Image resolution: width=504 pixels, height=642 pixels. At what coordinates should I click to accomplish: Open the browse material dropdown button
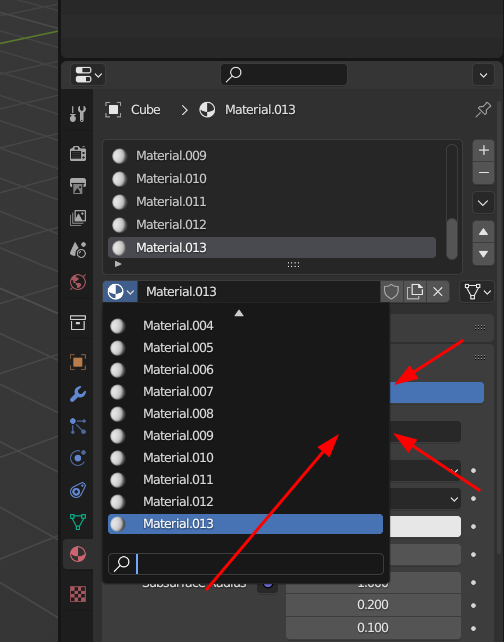point(120,292)
